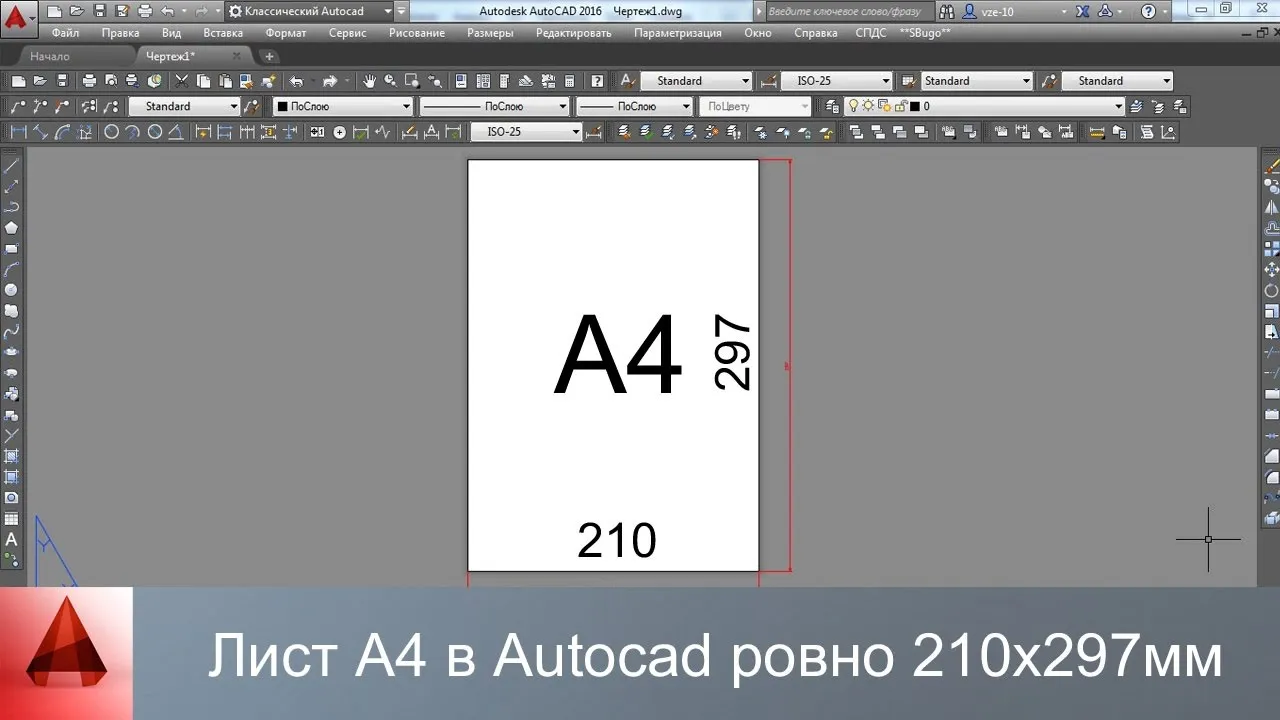Viewport: 1280px width, 720px height.
Task: Click the Help question mark in standard toolbar
Action: [597, 81]
